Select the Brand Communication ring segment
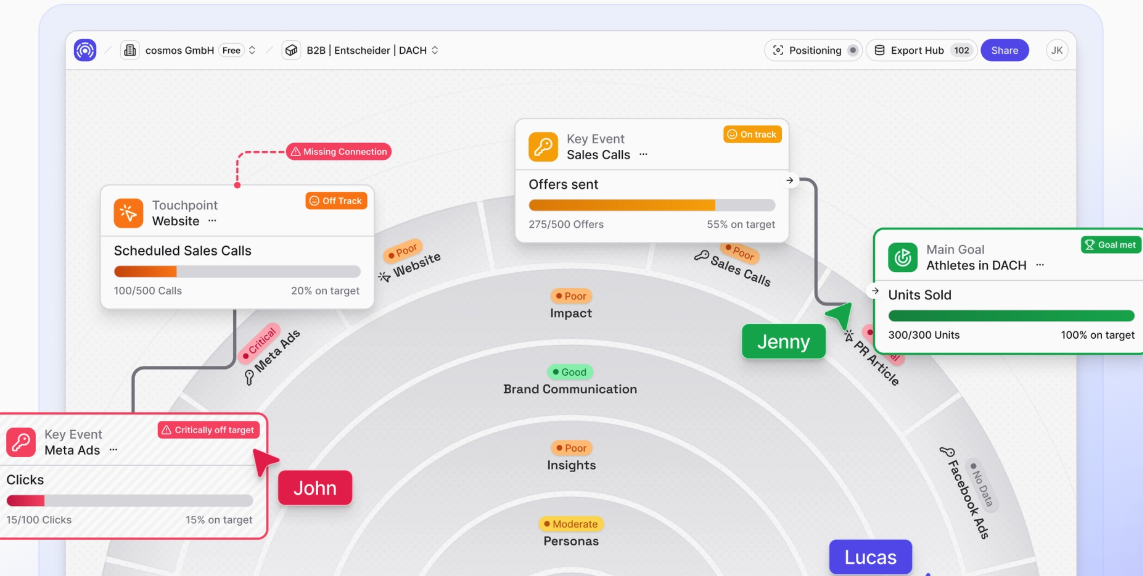Image resolution: width=1143 pixels, height=576 pixels. click(570, 389)
